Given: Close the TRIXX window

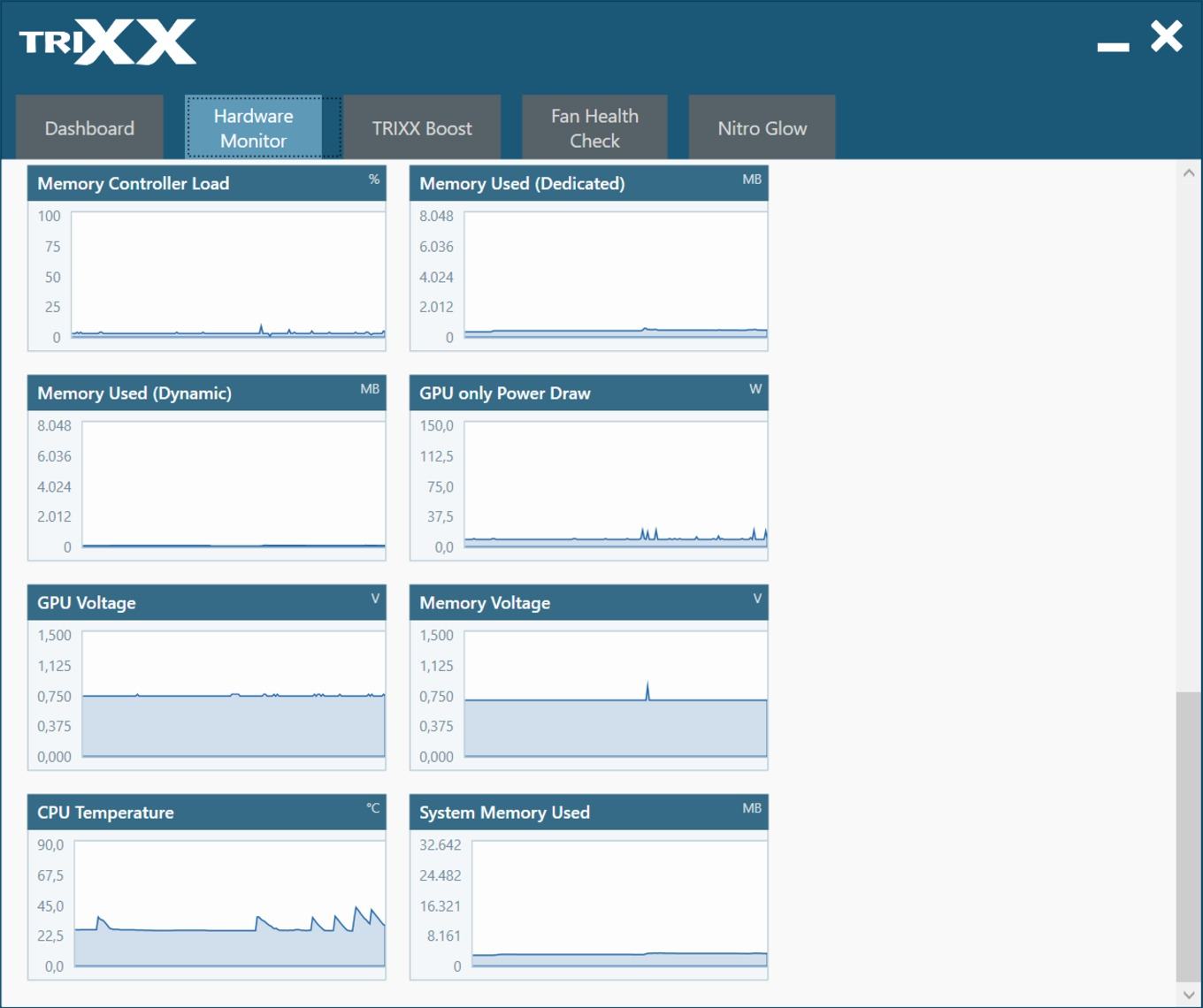Looking at the screenshot, I should [x=1167, y=36].
